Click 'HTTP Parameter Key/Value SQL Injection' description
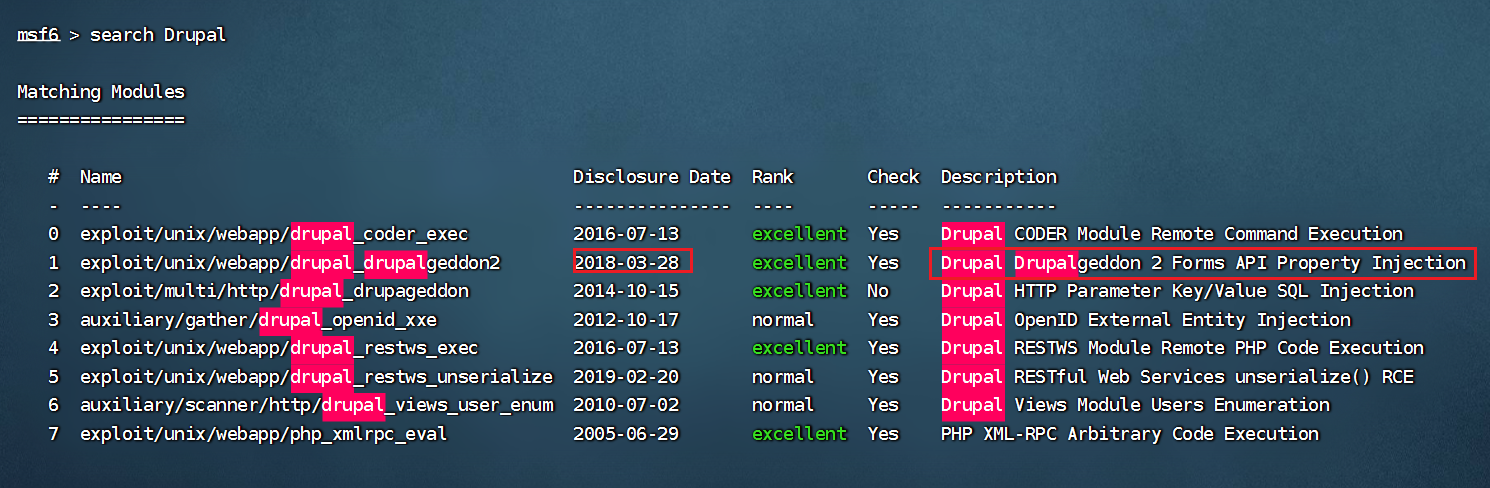The height and width of the screenshot is (488, 1490). tap(1214, 291)
